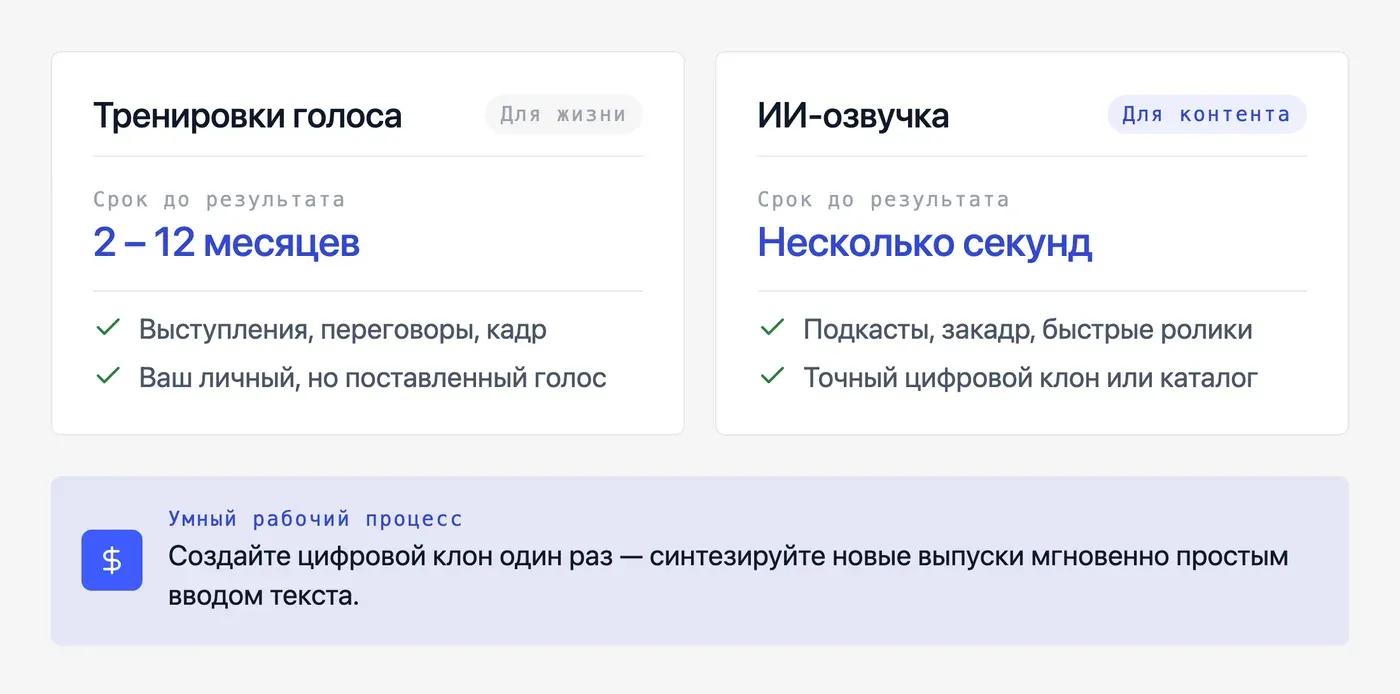1400x694 pixels.
Task: Click the "Умный рабочий процесс" label
Action: pos(315,519)
